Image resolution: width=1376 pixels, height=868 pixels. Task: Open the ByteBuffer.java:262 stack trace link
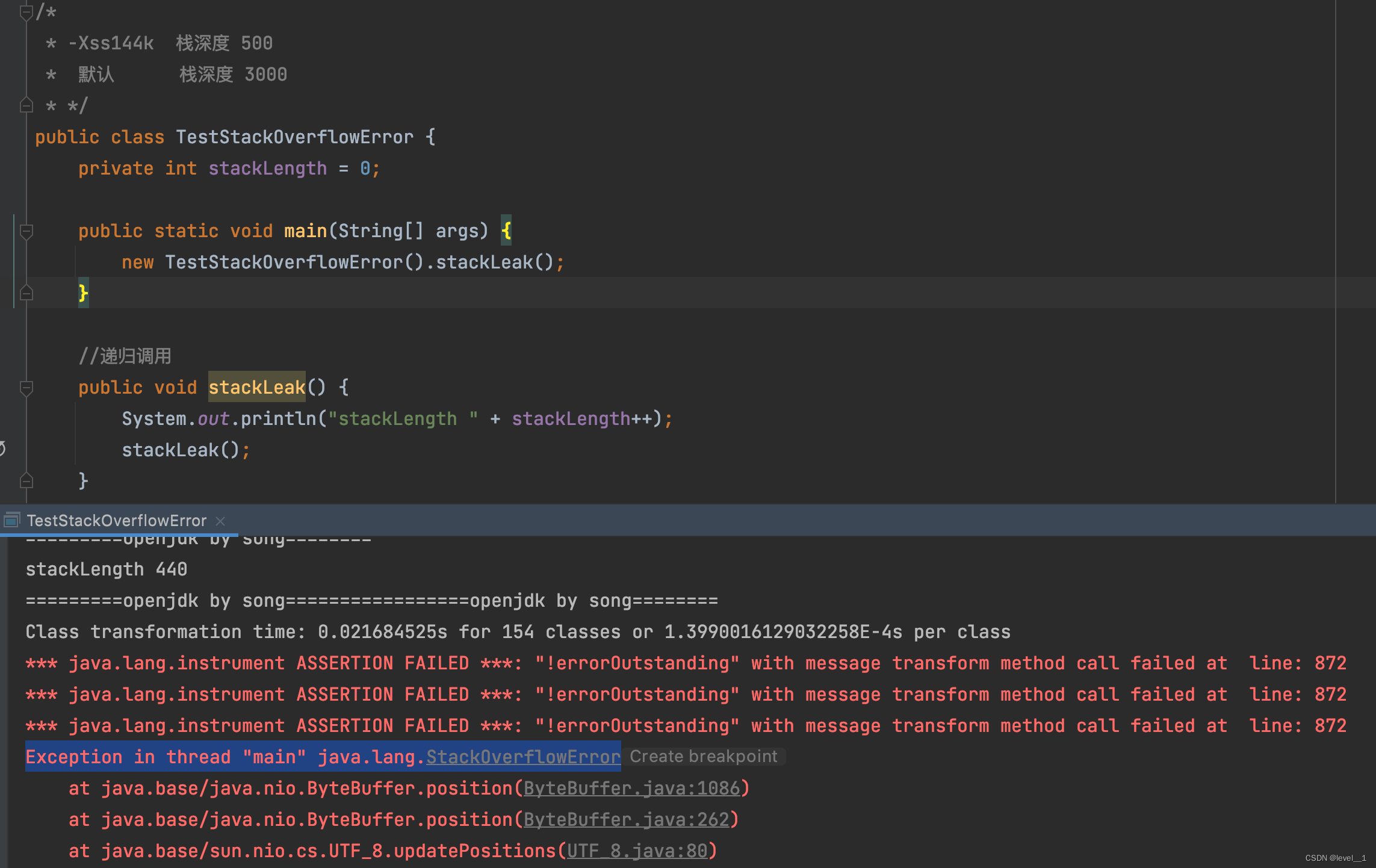[x=626, y=819]
